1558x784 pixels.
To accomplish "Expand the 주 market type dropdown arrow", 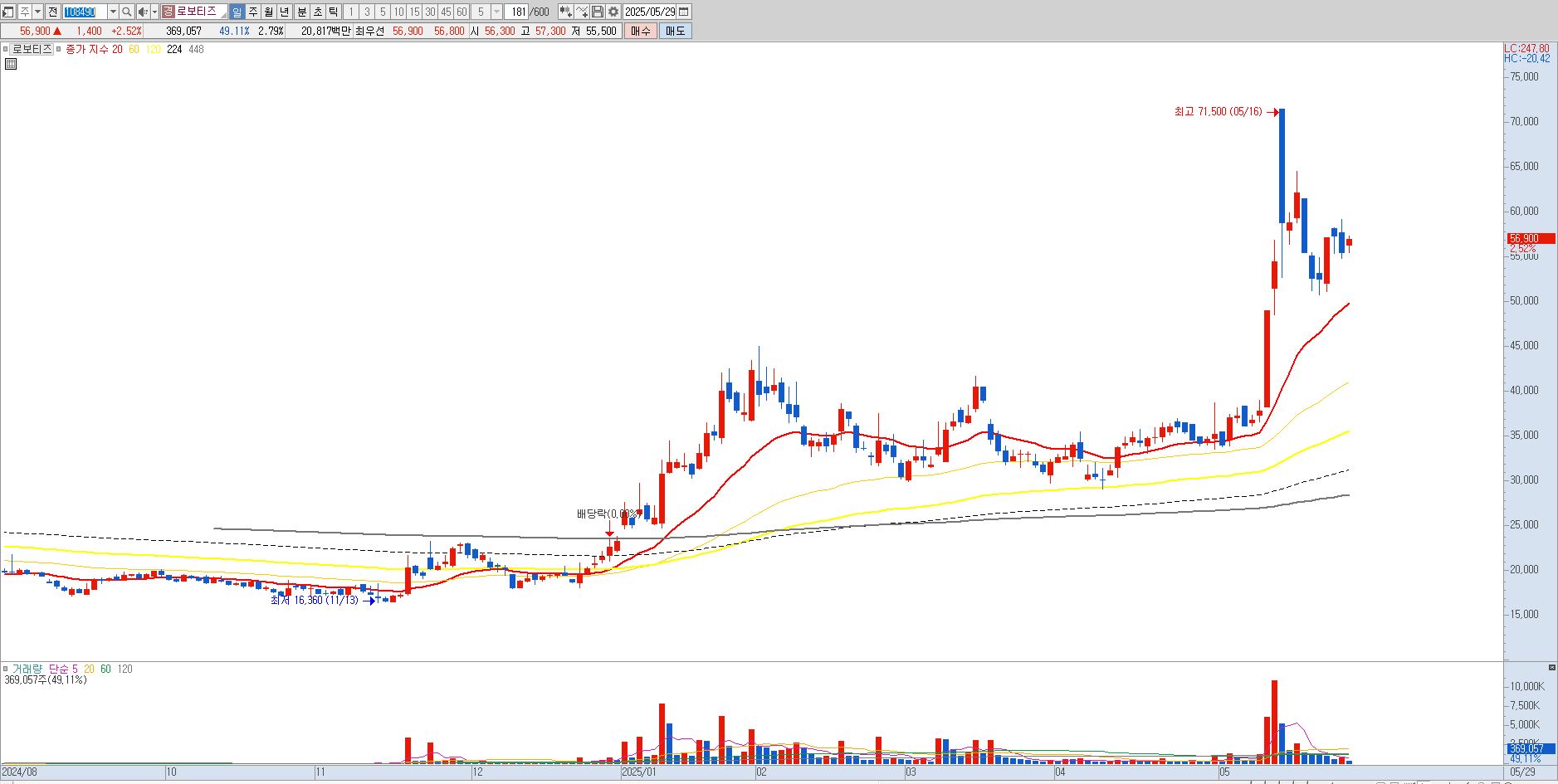I will click(x=37, y=12).
